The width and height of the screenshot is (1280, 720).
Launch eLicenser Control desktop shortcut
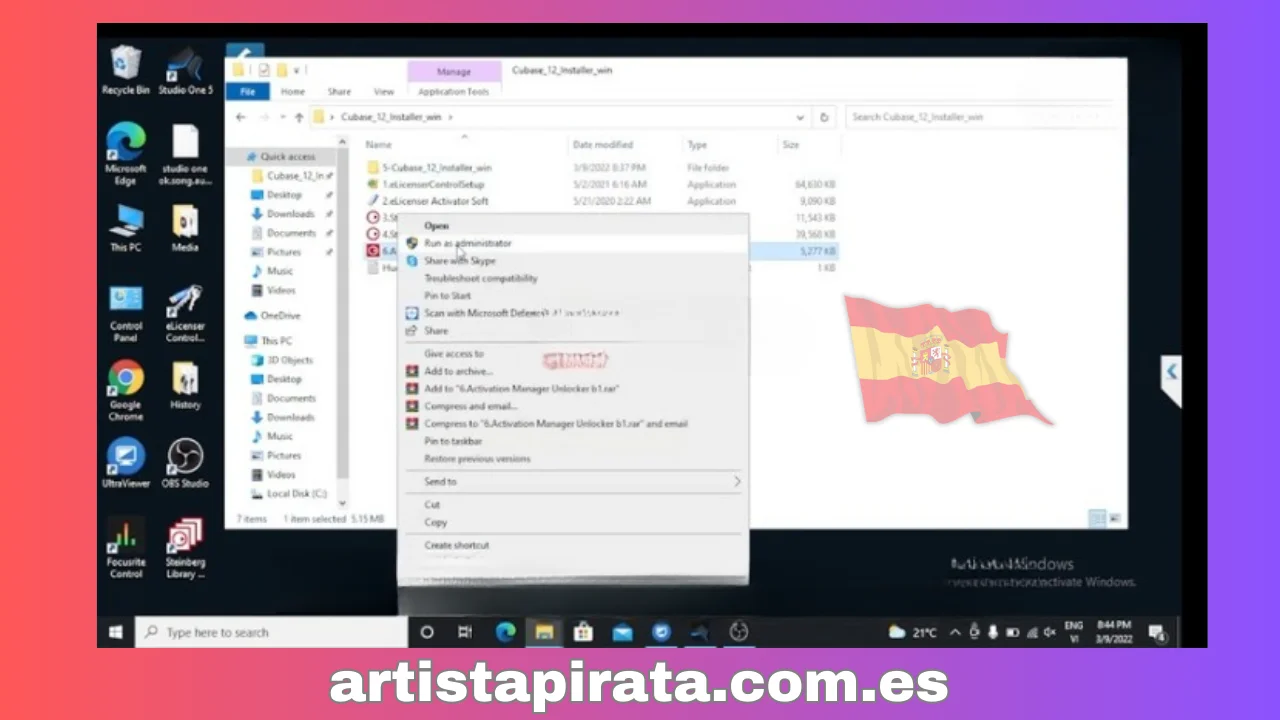click(185, 314)
